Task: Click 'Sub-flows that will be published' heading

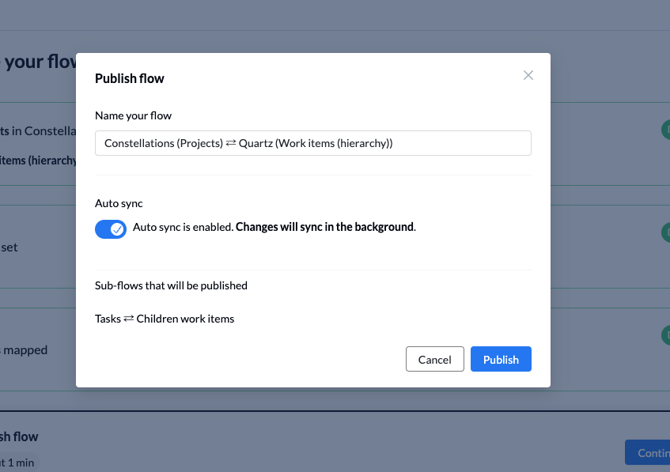Action: [171, 285]
